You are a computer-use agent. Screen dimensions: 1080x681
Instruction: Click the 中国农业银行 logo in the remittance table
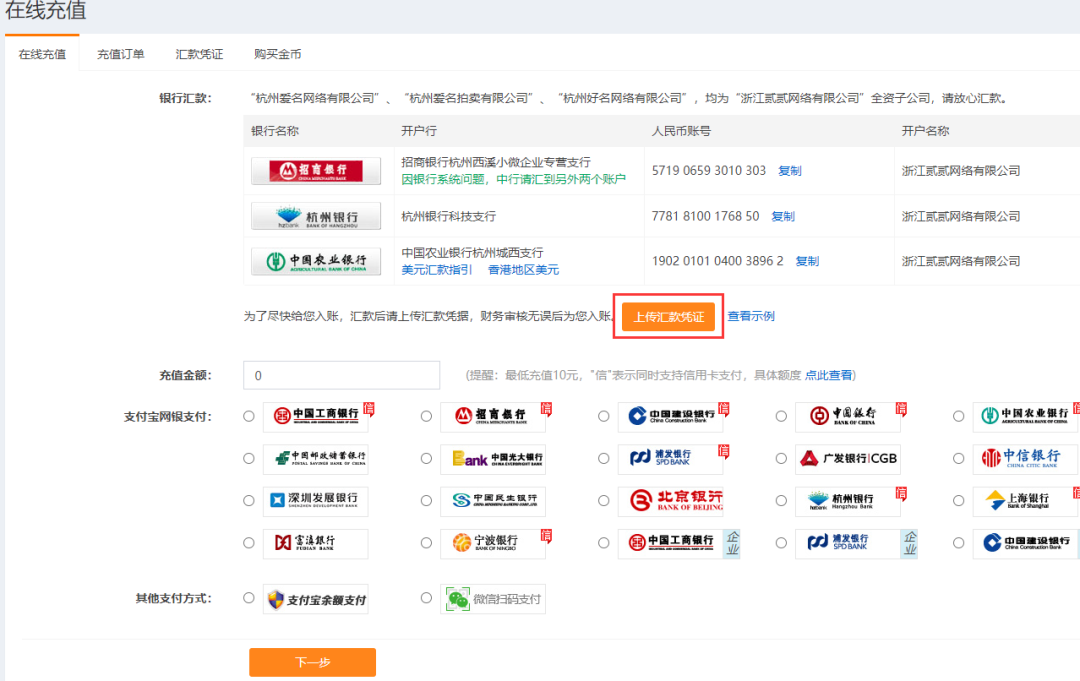315,261
